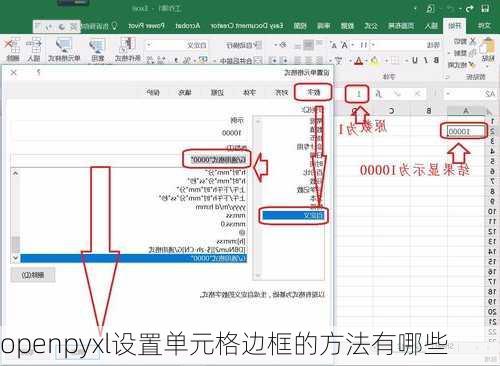Select the yyyy/m/d h:mm format entry

(221, 207)
